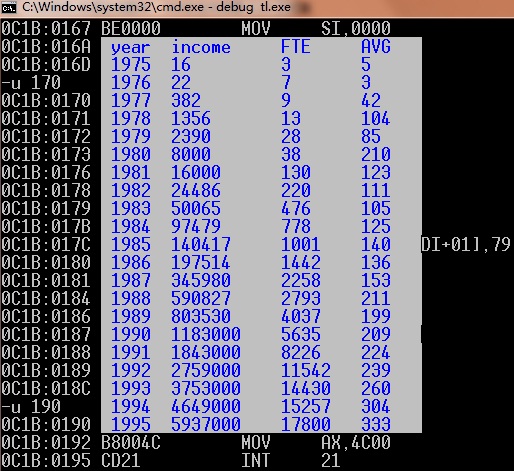
Task: Select year 1981 in the table
Action: [131, 172]
